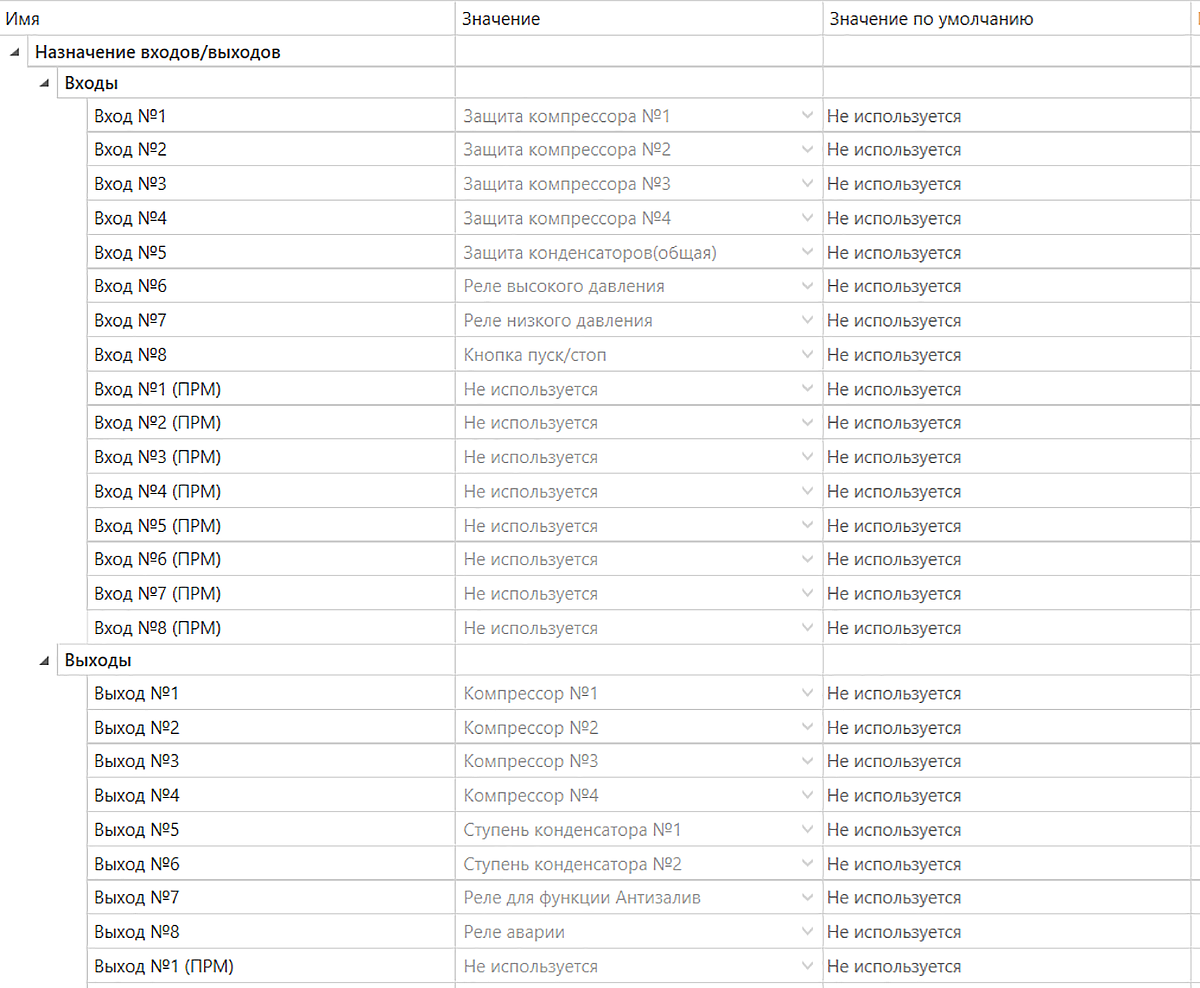This screenshot has height=988, width=1200.
Task: Open dropdown for Вход №1 value
Action: 808,116
